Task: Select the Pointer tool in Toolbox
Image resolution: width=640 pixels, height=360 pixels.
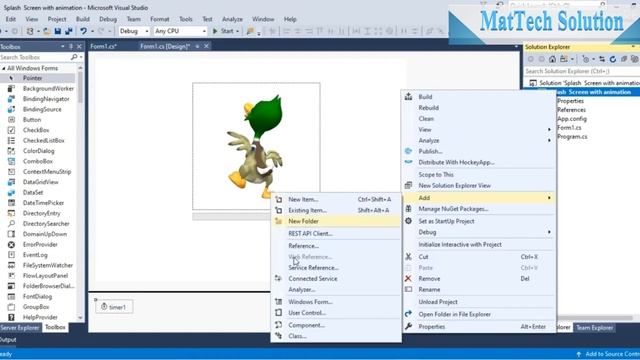Action: click(33, 78)
